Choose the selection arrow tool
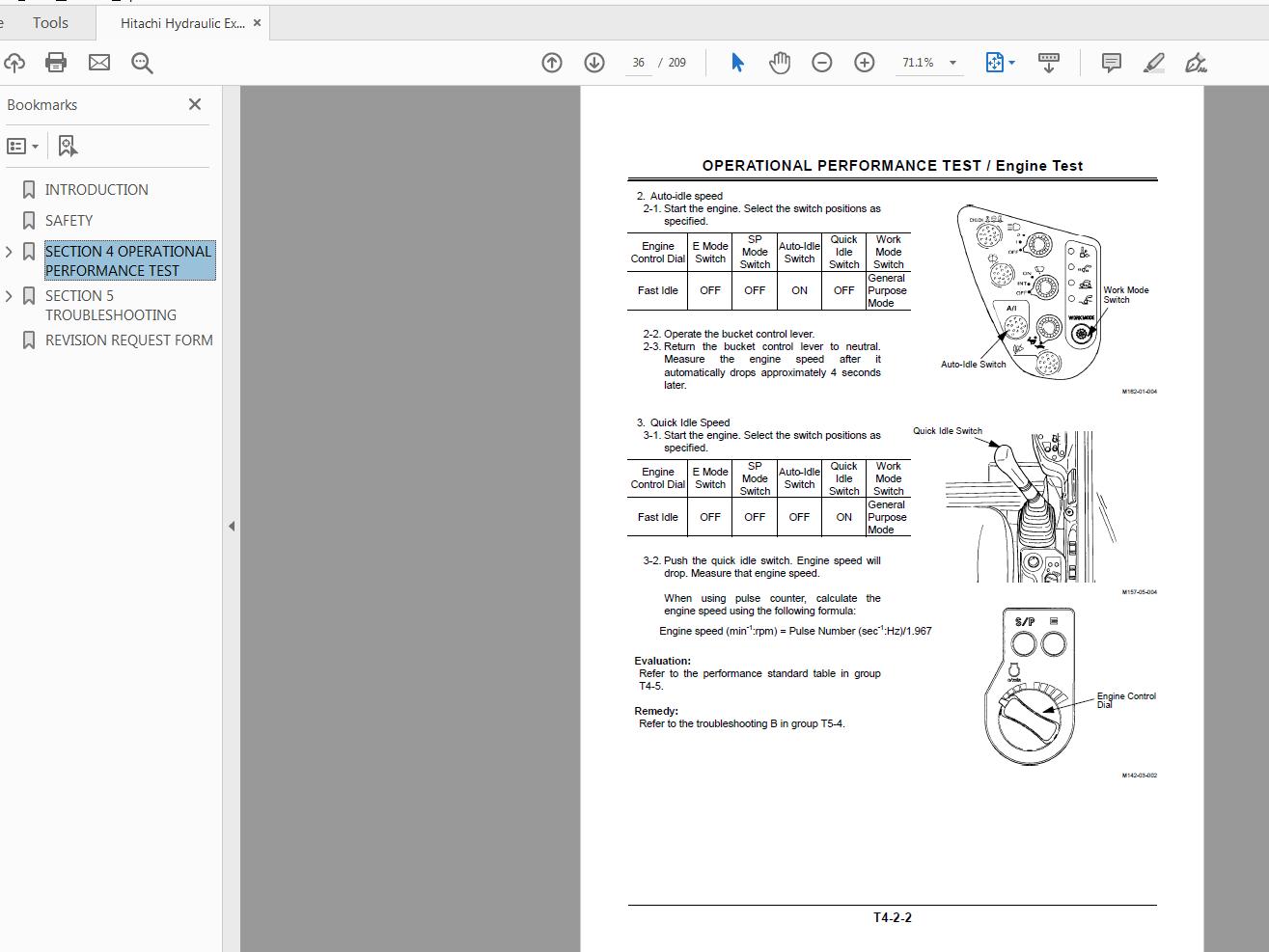 pyautogui.click(x=737, y=63)
